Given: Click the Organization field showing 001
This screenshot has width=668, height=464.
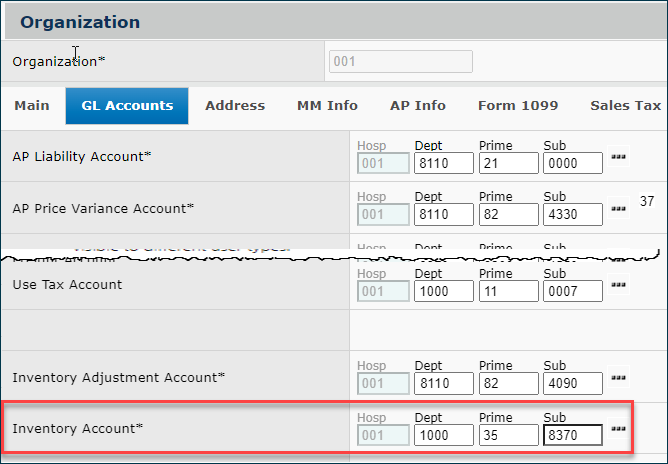Looking at the screenshot, I should point(400,61).
